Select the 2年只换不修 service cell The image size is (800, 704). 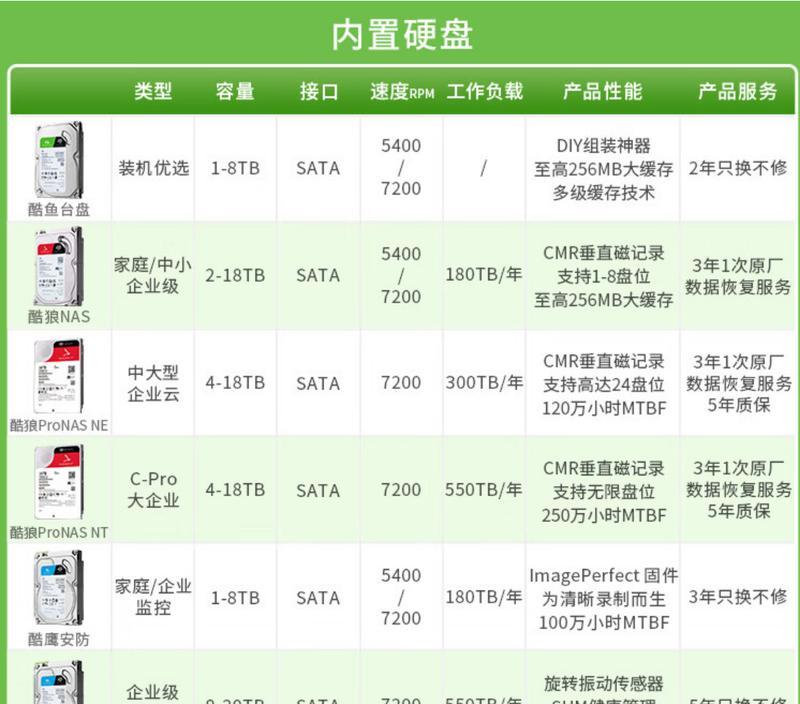738,168
